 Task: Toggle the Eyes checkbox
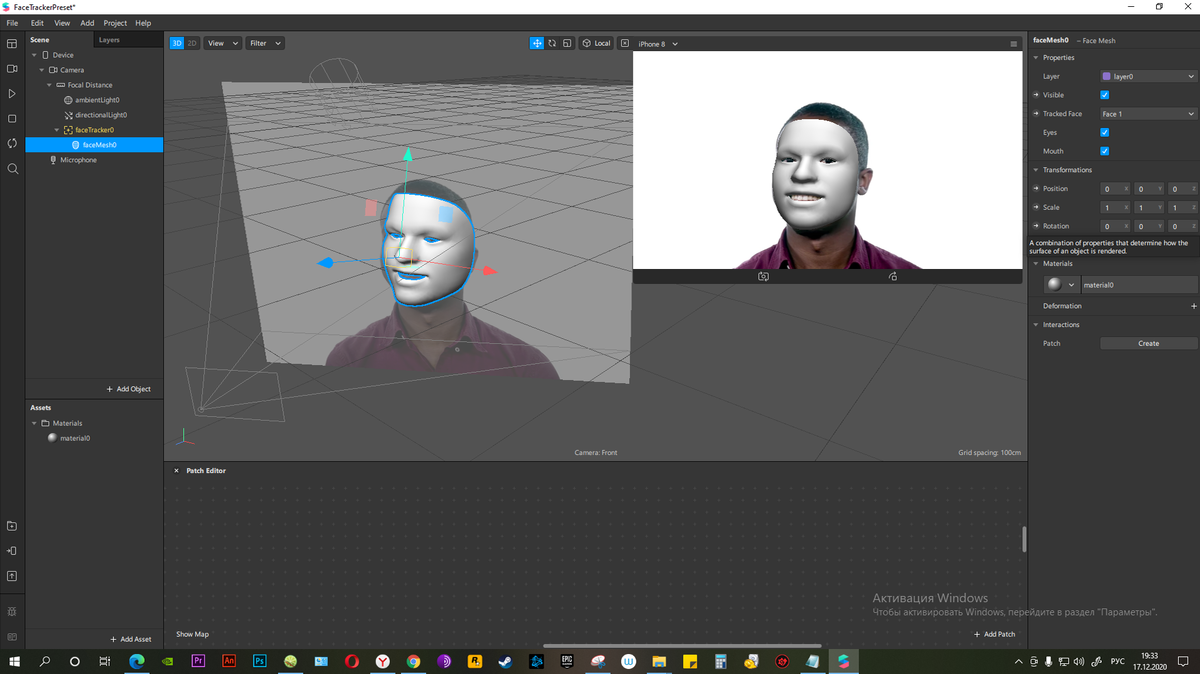(1105, 132)
